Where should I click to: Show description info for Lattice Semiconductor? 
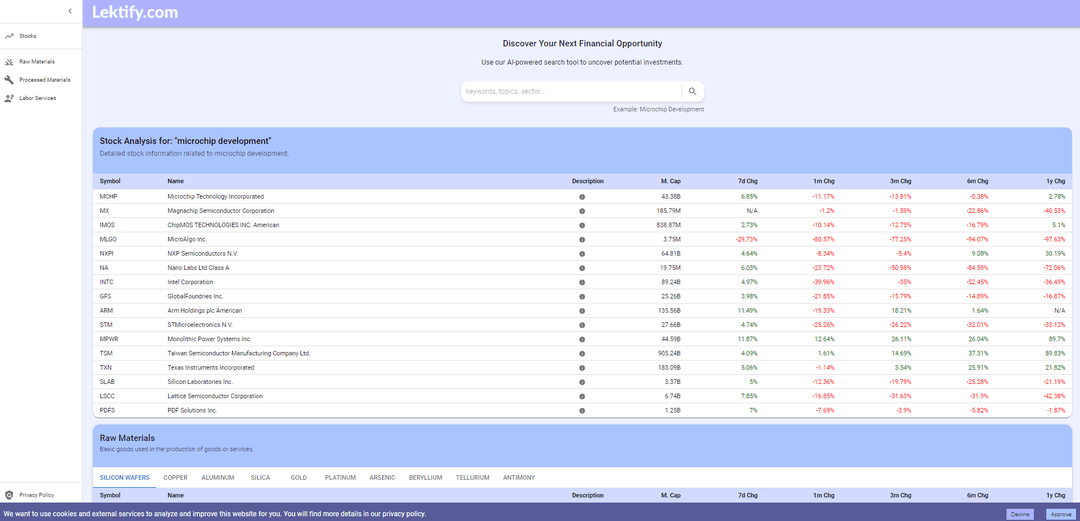(x=582, y=396)
